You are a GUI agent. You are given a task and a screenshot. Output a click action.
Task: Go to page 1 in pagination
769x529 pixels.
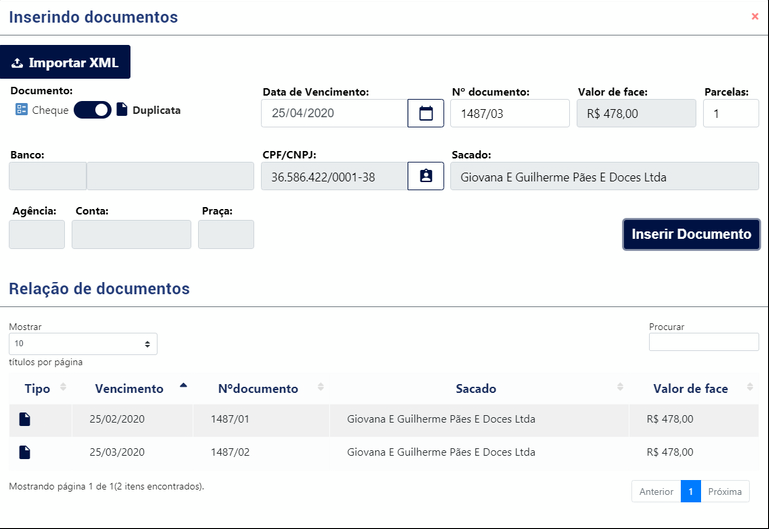pyautogui.click(x=691, y=491)
